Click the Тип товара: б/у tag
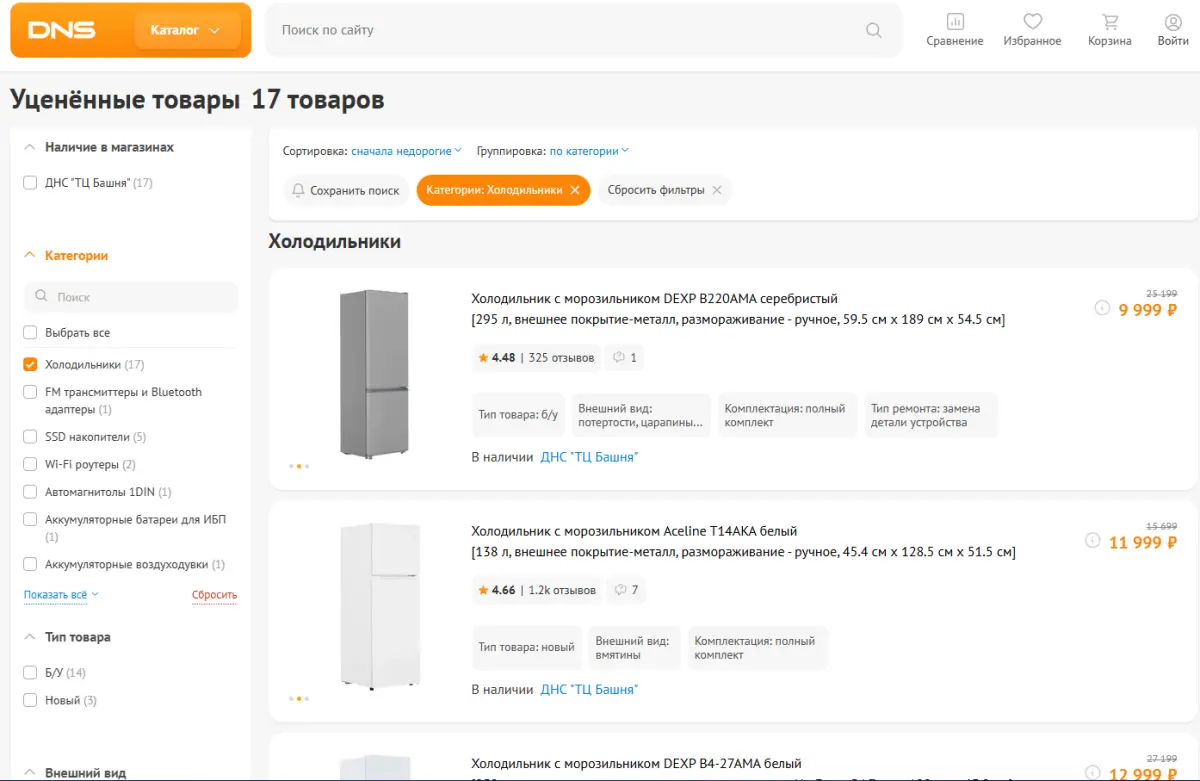 [518, 415]
